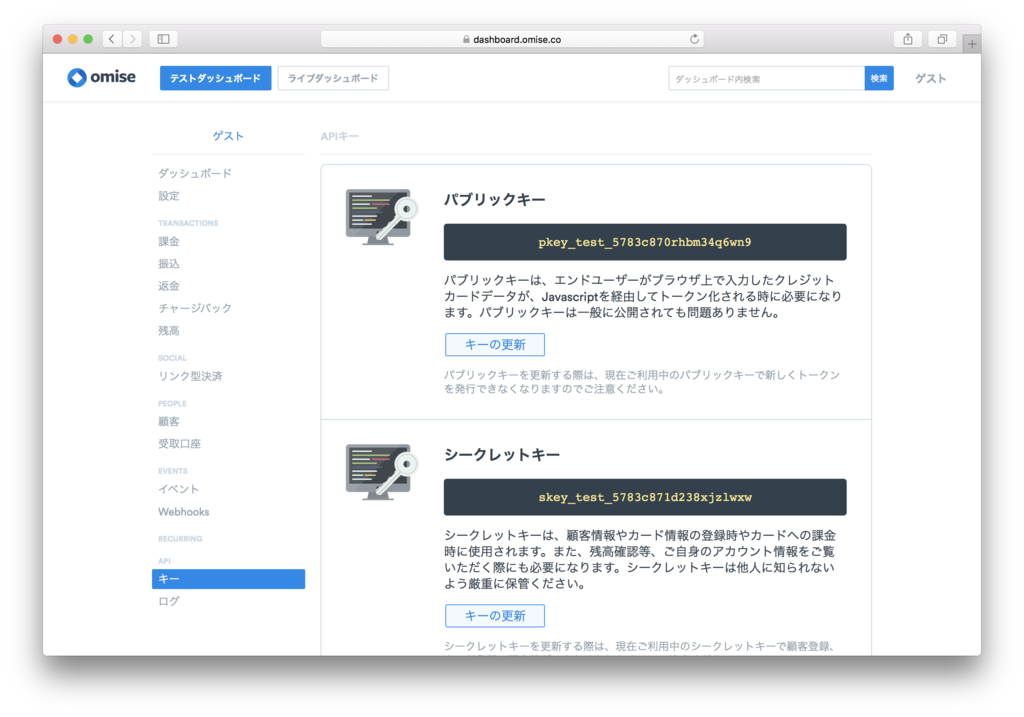The width and height of the screenshot is (1024, 717).
Task: Click the SOCIAL section label
Action: (x=172, y=358)
